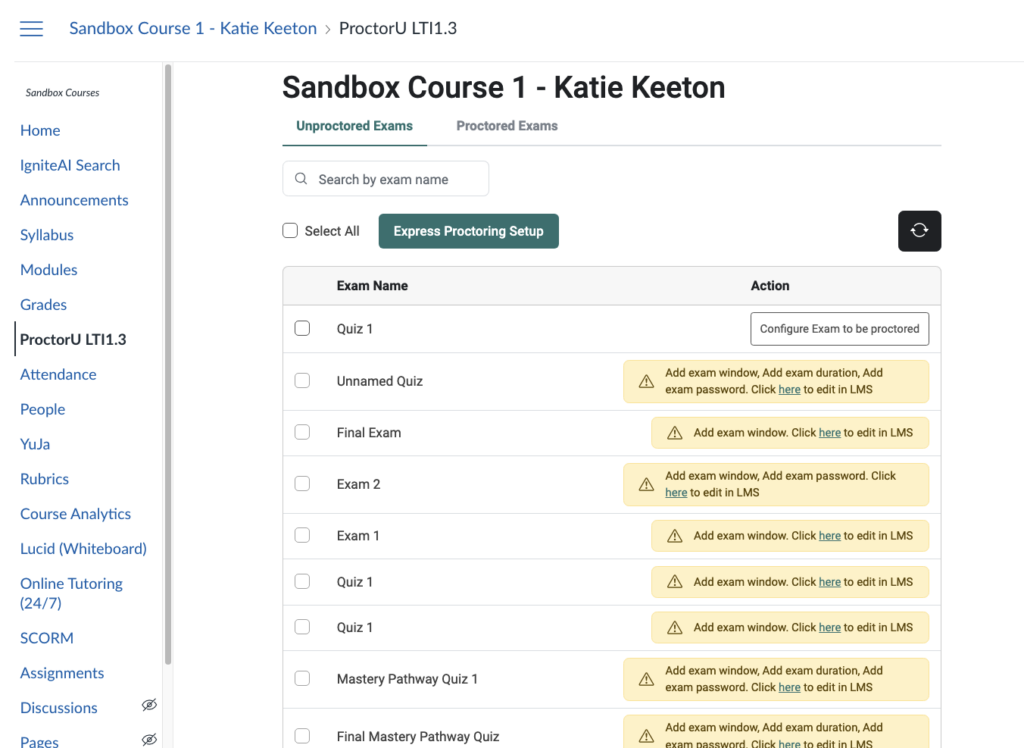Check the Mastery Pathway Quiz 1 checkbox
This screenshot has width=1024, height=748.
(x=302, y=678)
